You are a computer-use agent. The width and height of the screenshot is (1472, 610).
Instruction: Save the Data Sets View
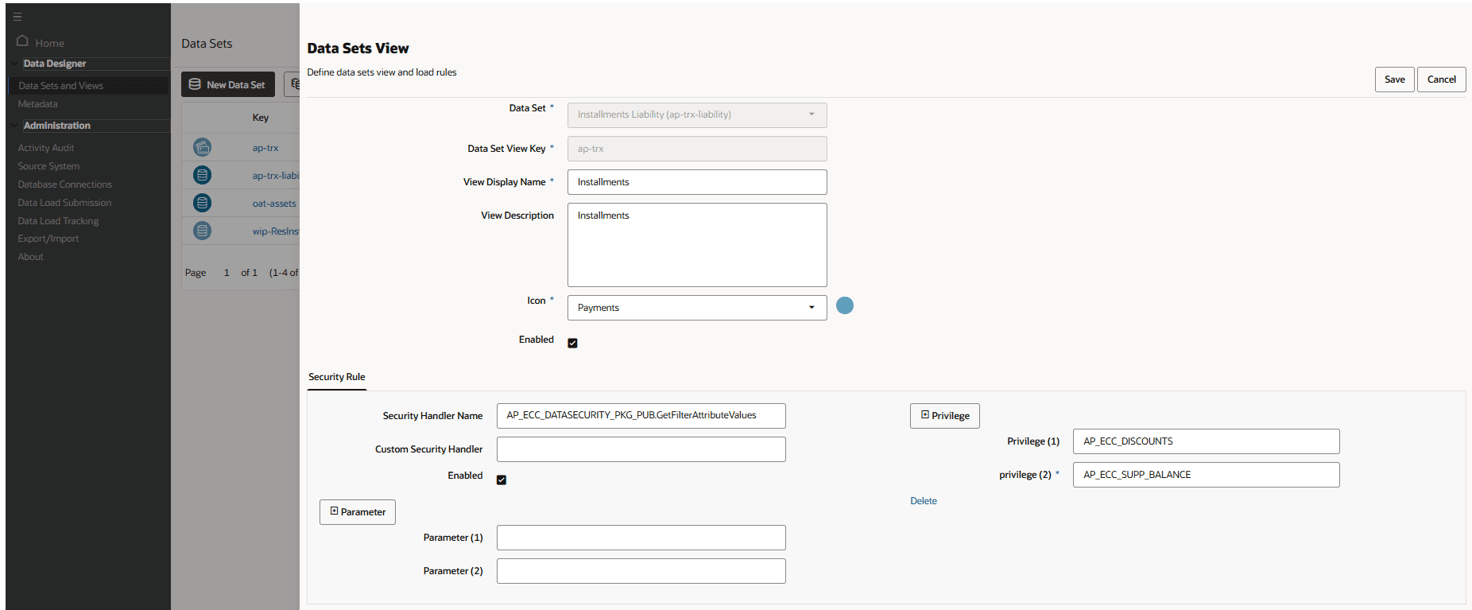coord(1394,80)
